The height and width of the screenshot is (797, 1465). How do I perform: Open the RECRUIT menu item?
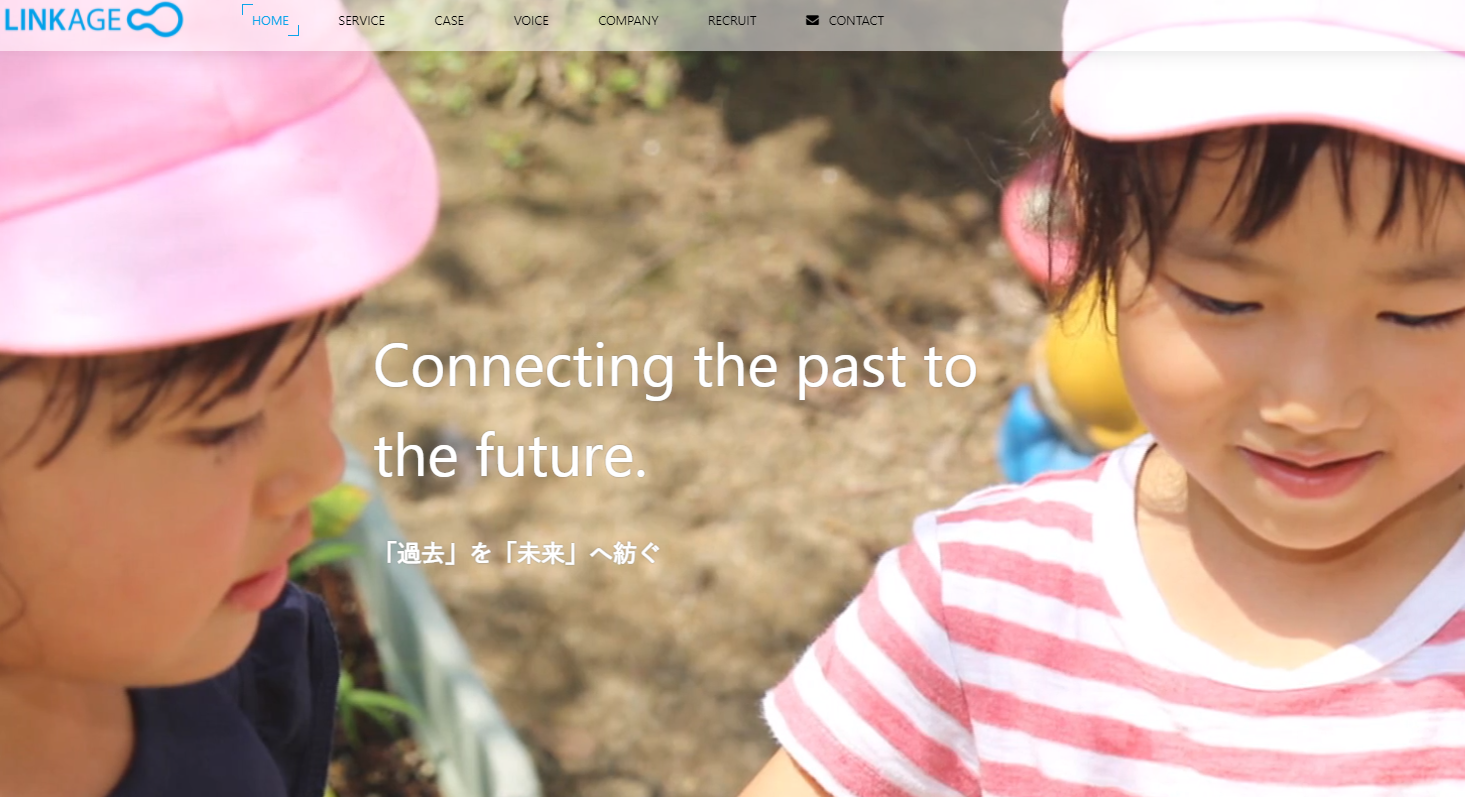pyautogui.click(x=732, y=20)
